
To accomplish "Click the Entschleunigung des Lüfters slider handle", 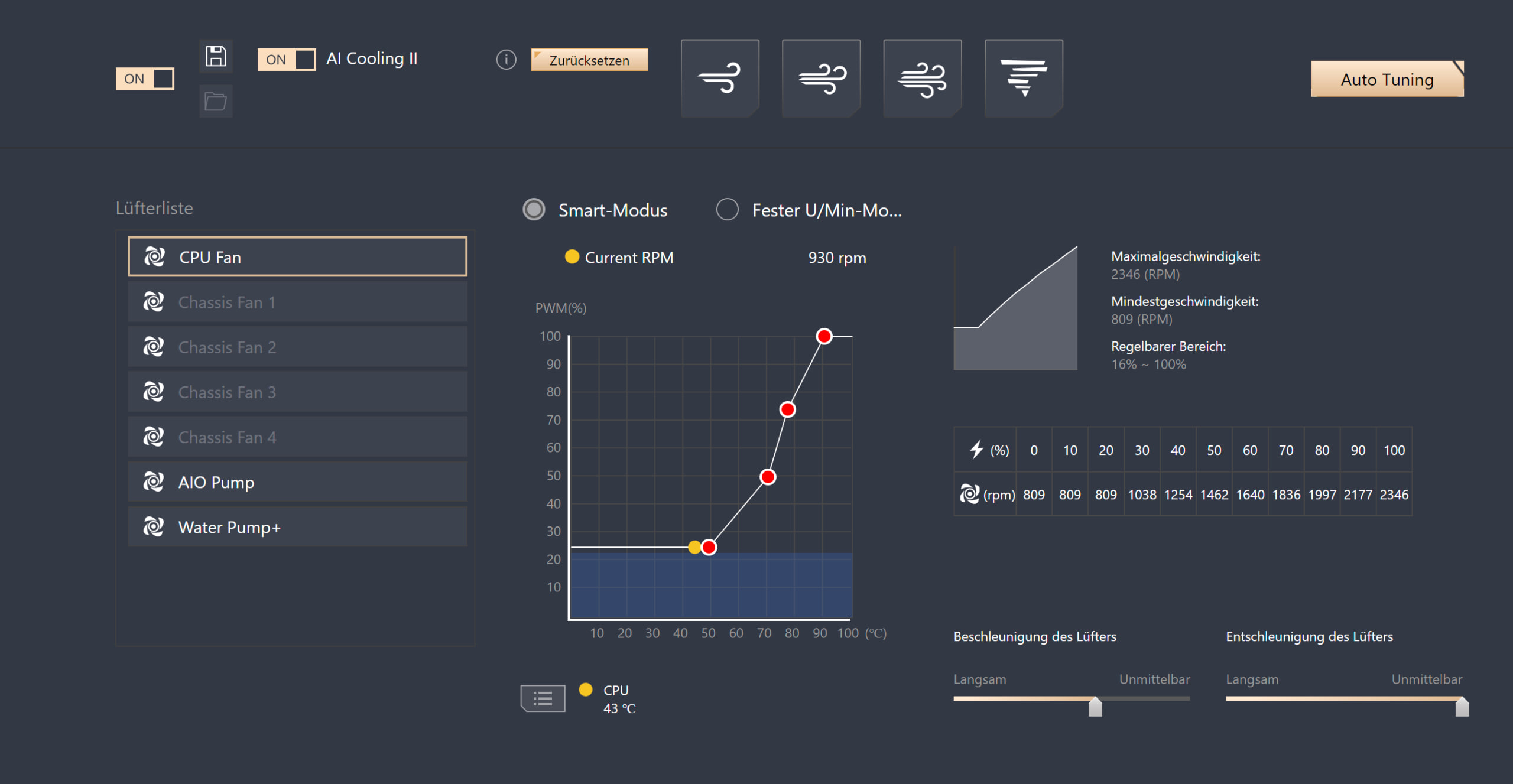I will [1462, 706].
